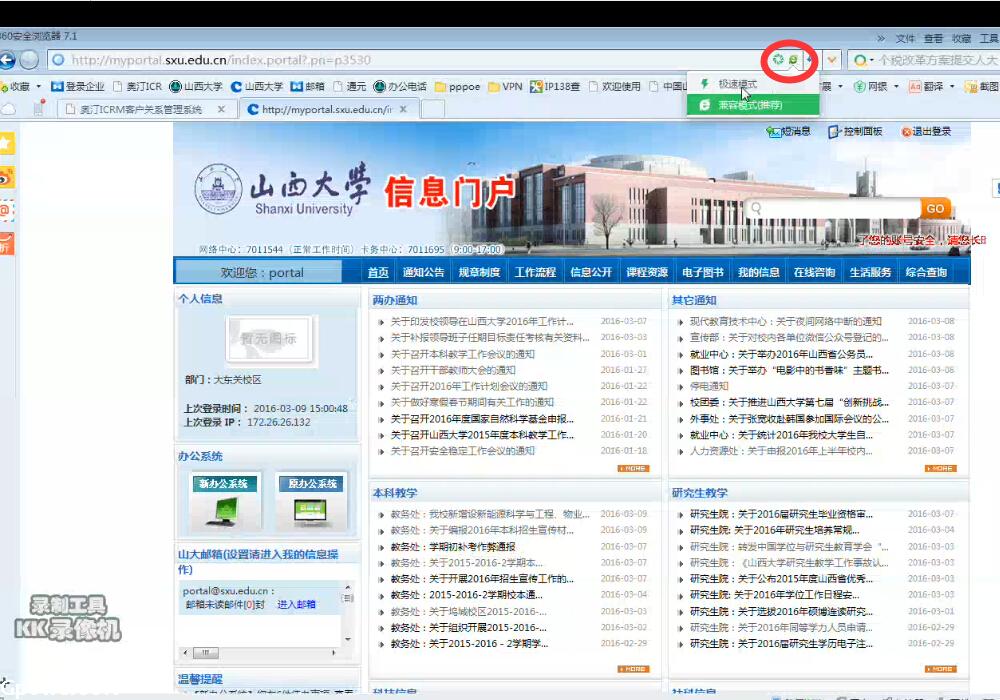
Task: Click the 进入邮箱 link
Action: (x=296, y=604)
